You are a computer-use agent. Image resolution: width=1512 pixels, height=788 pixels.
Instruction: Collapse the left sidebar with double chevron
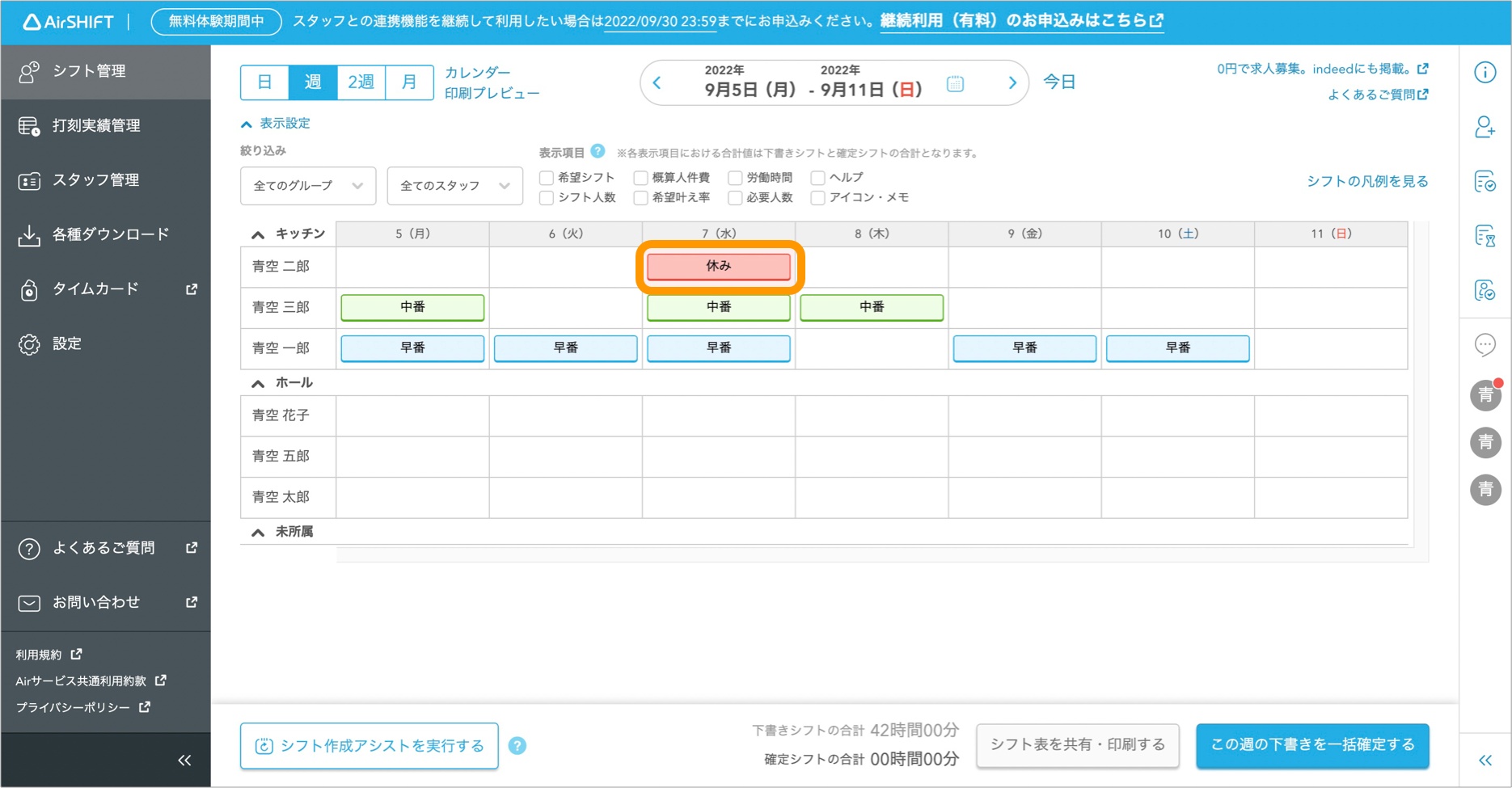click(184, 760)
